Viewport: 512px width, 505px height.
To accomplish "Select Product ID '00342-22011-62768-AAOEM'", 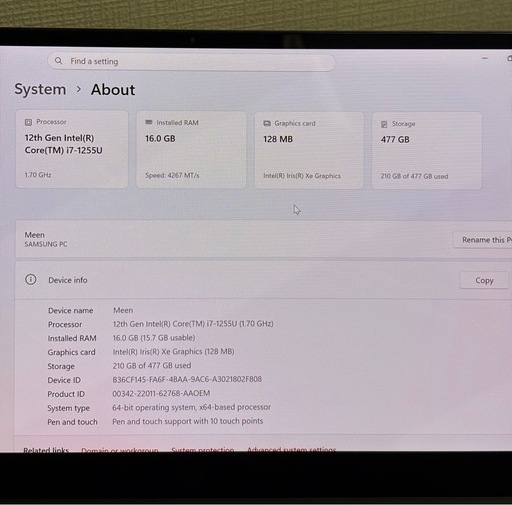I will coord(161,393).
